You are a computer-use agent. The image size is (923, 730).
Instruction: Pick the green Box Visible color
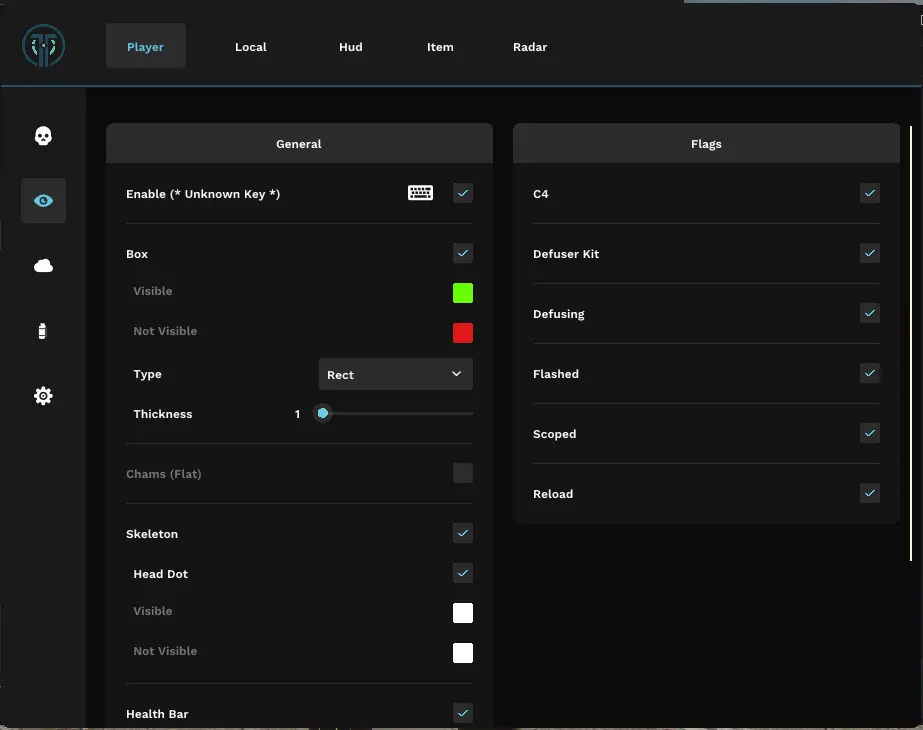(x=463, y=293)
